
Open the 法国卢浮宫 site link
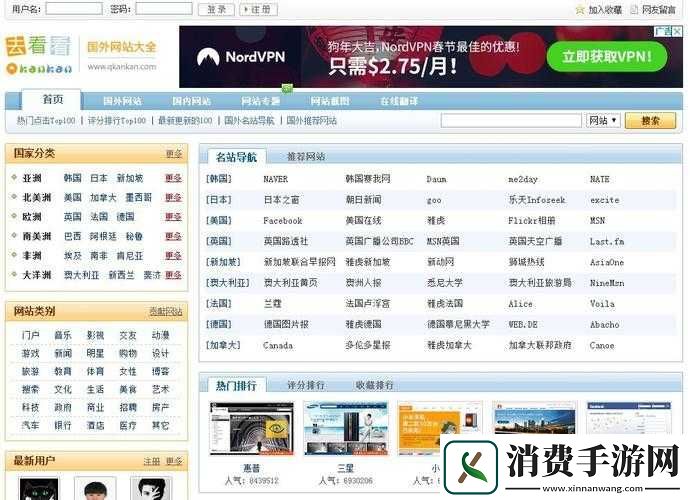pyautogui.click(x=367, y=303)
